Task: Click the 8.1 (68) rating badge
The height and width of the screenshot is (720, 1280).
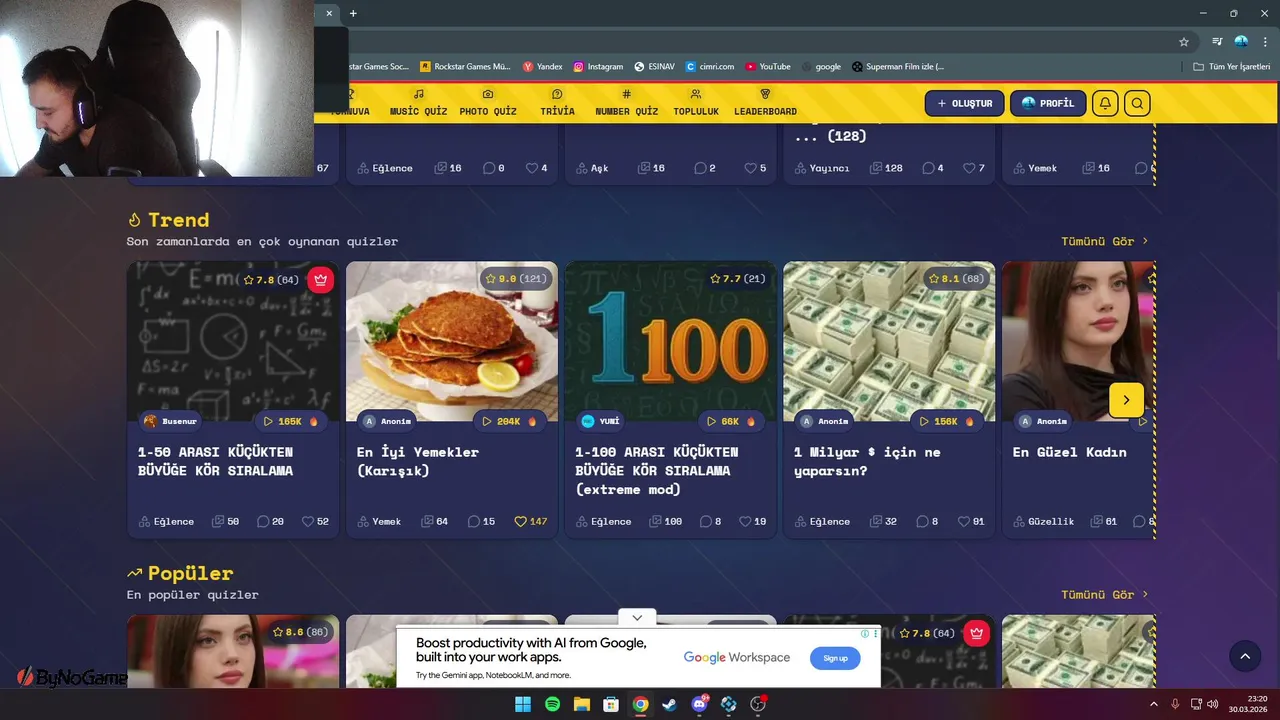Action: (955, 279)
